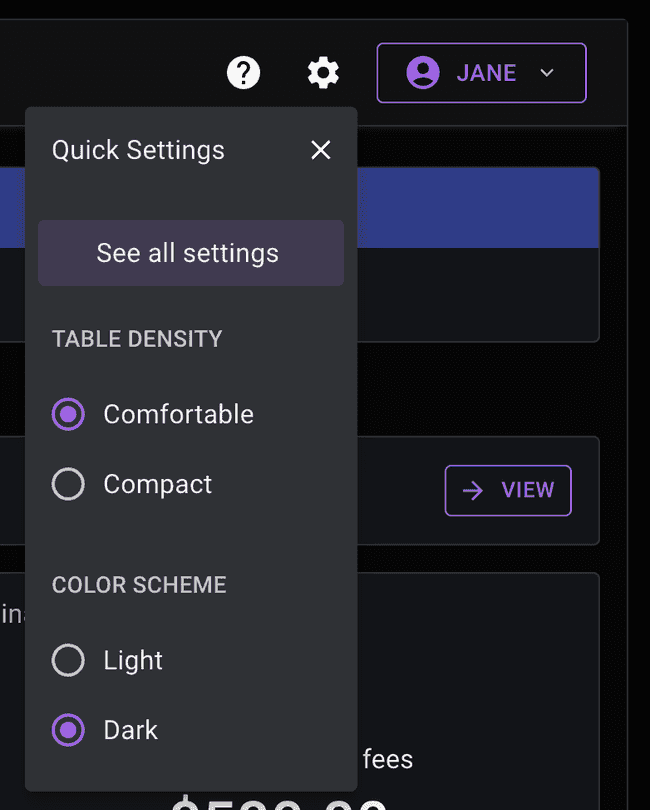The width and height of the screenshot is (650, 810).
Task: Click the Light option label text
Action: coord(133,660)
